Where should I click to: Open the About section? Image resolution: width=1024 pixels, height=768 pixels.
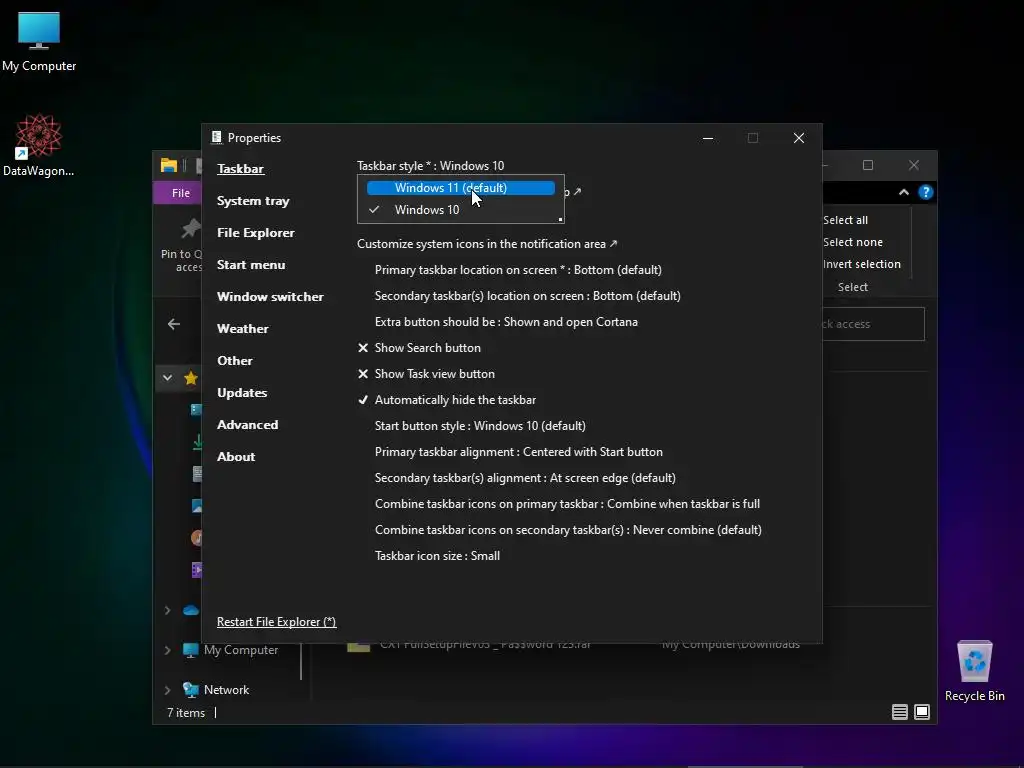[236, 456]
